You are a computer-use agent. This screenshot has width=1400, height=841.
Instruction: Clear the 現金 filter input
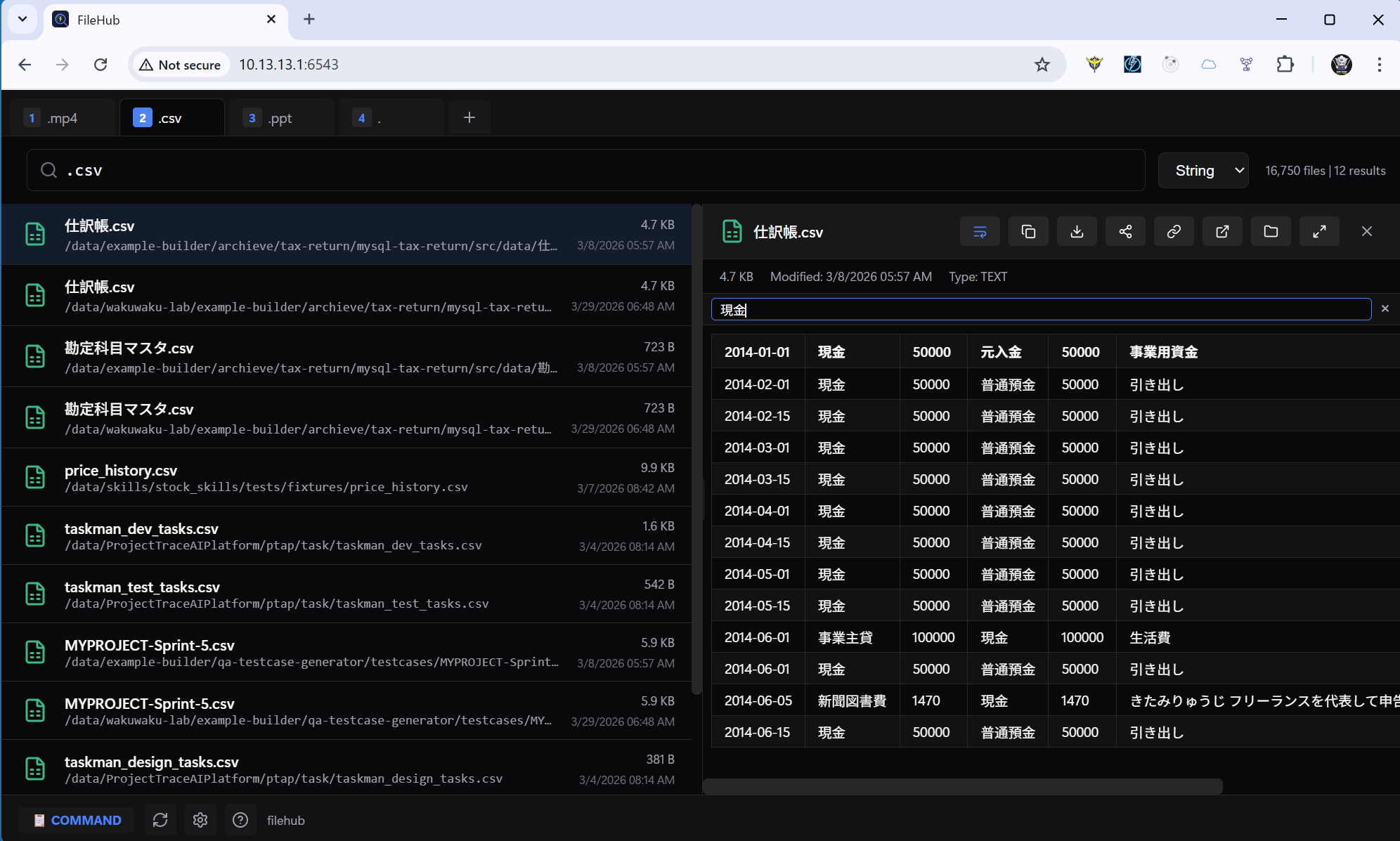pos(1385,308)
